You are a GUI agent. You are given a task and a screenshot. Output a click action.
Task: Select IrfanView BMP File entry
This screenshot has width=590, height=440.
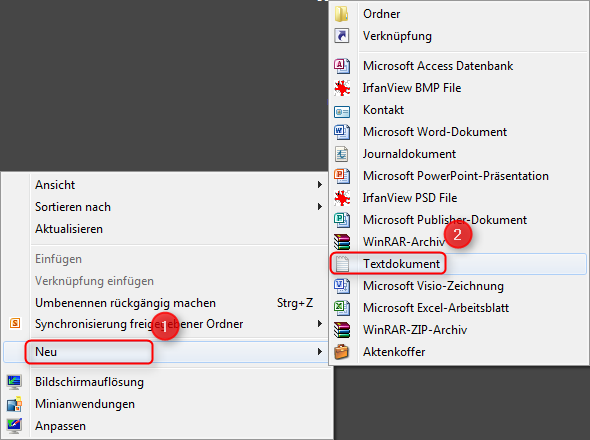tap(459, 88)
